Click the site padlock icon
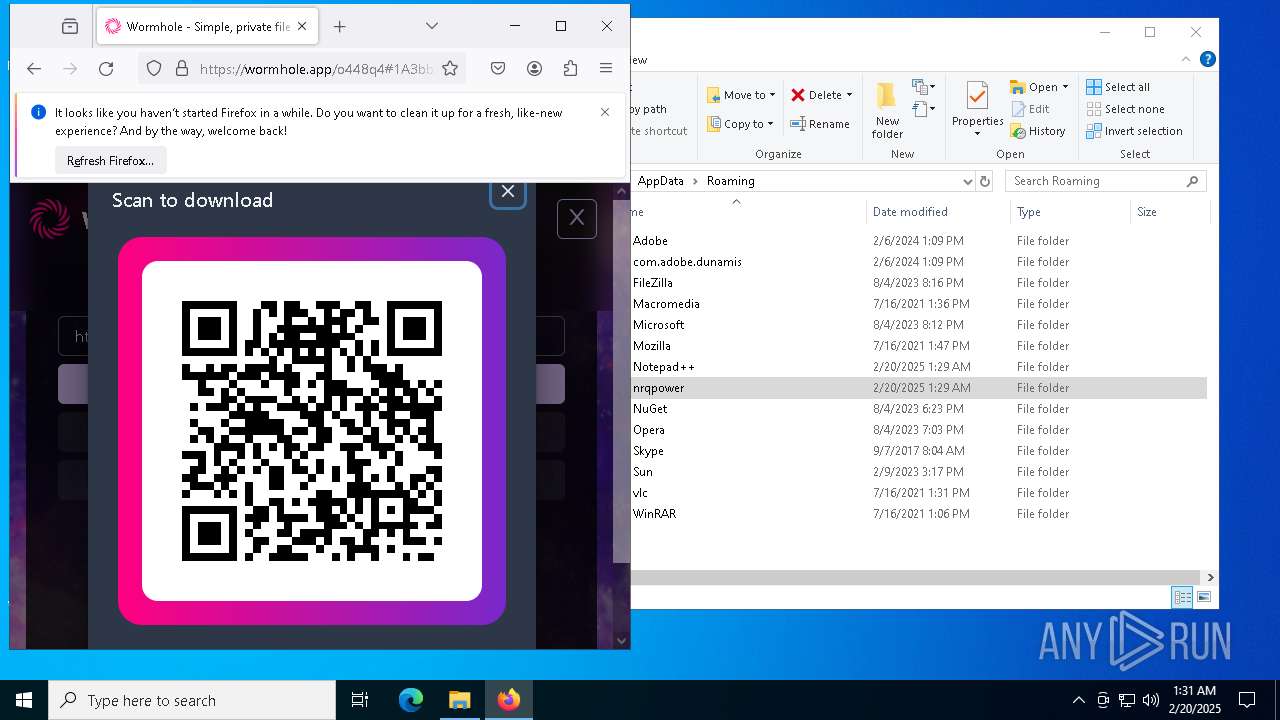This screenshot has height=720, width=1280. coord(182,68)
